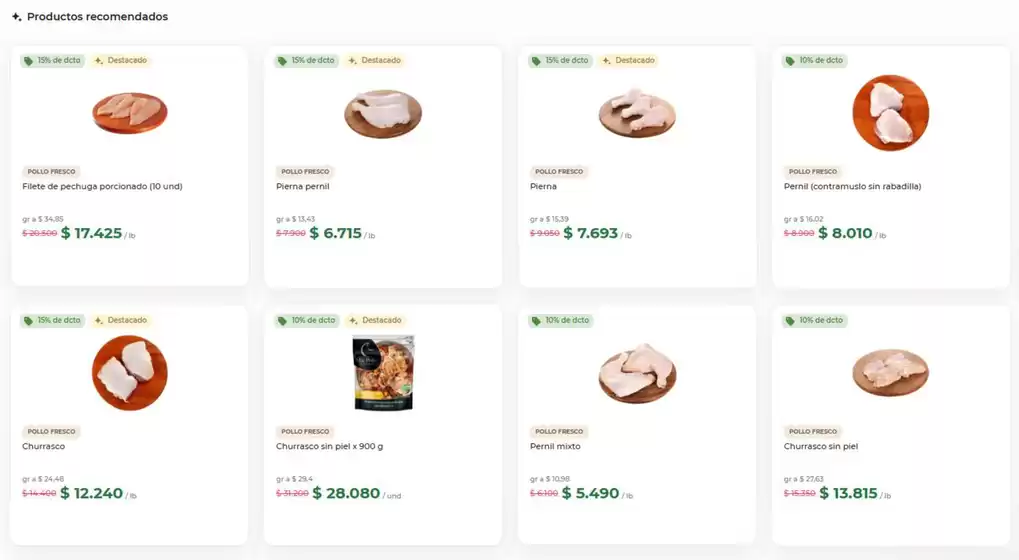
Task: Click the Productos recomendados heading
Action: (x=97, y=17)
